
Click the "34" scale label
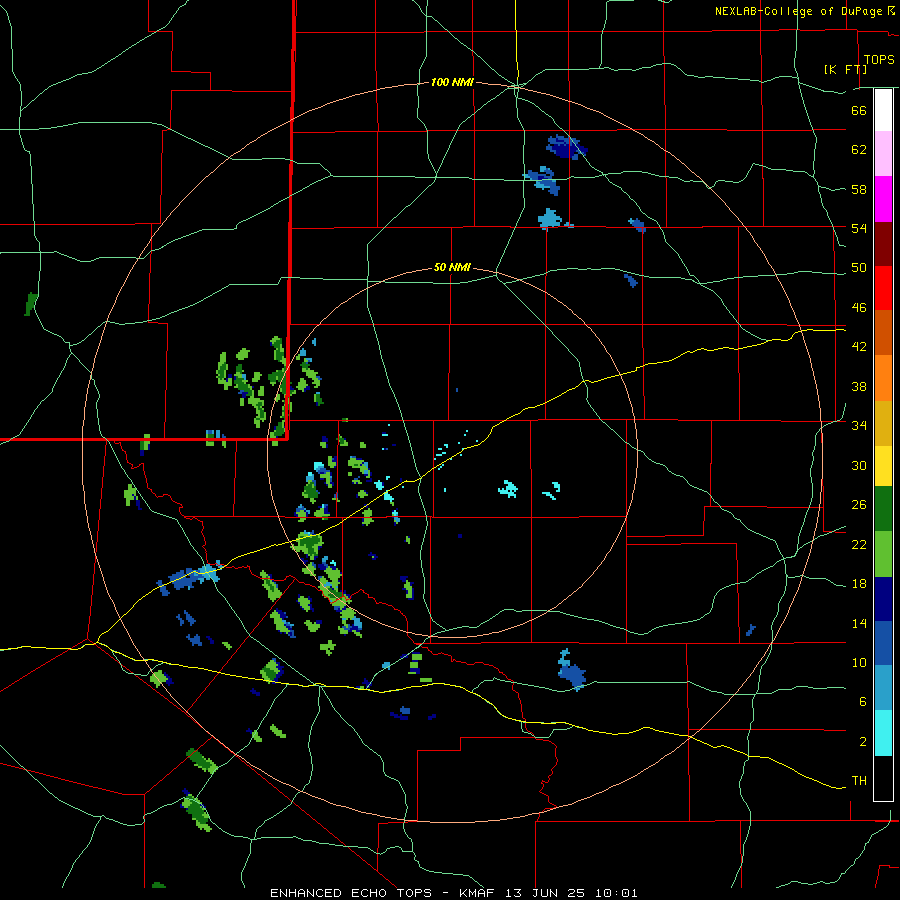(x=859, y=426)
